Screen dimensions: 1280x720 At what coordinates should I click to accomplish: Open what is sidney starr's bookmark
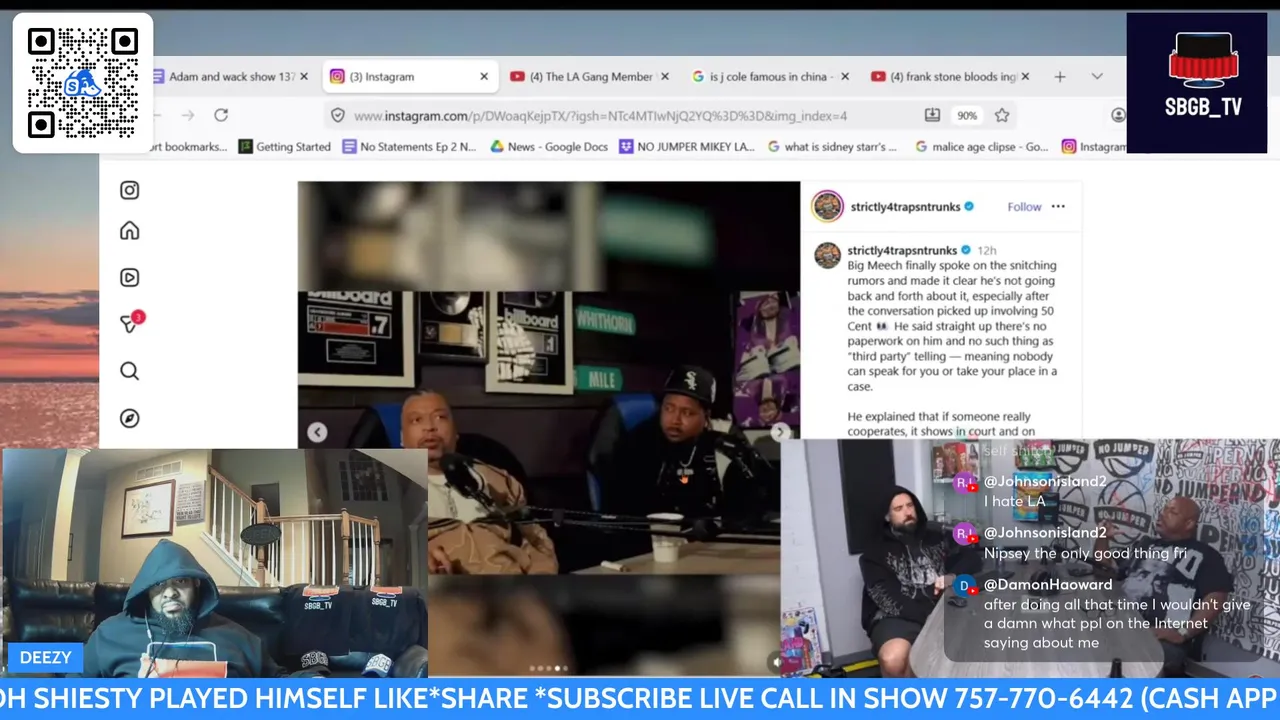click(x=832, y=146)
